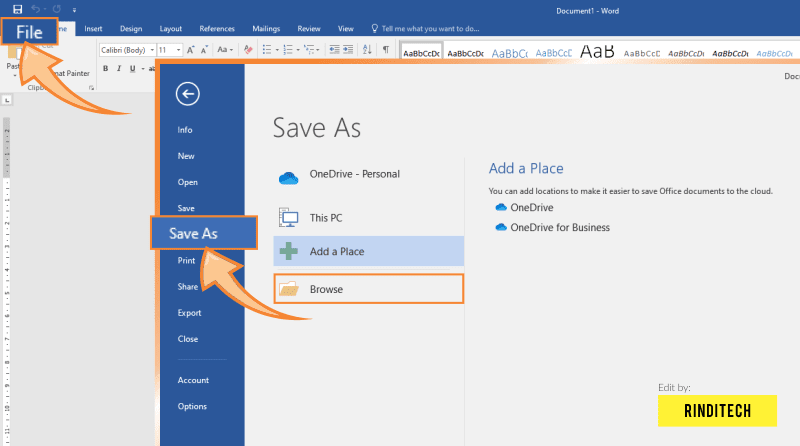Click the Sort A-Z icon
Image resolution: width=800 pixels, height=446 pixels.
pos(367,50)
